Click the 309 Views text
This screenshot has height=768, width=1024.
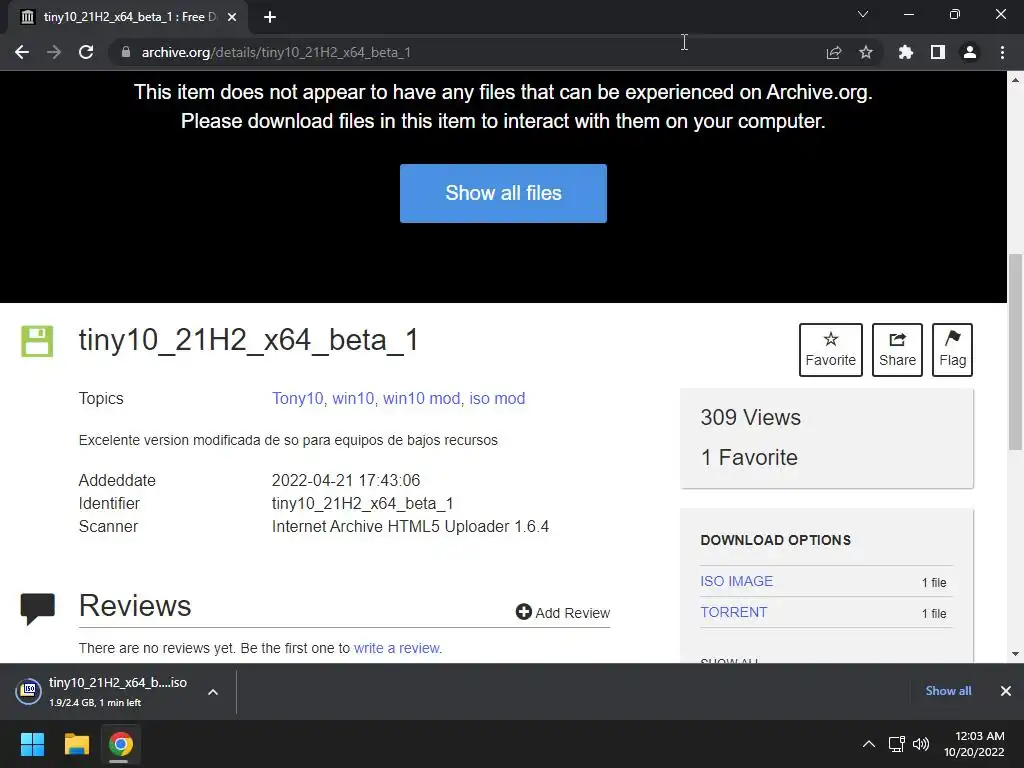750,417
